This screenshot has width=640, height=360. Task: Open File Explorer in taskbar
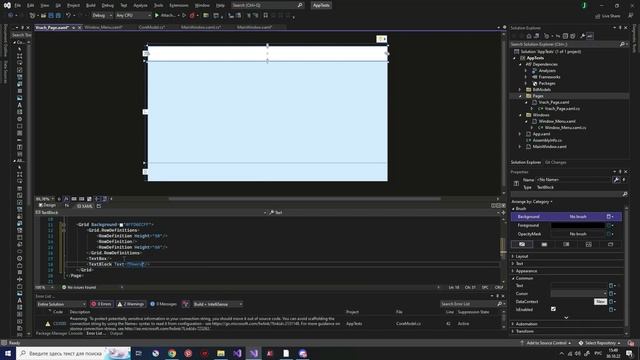point(221,353)
